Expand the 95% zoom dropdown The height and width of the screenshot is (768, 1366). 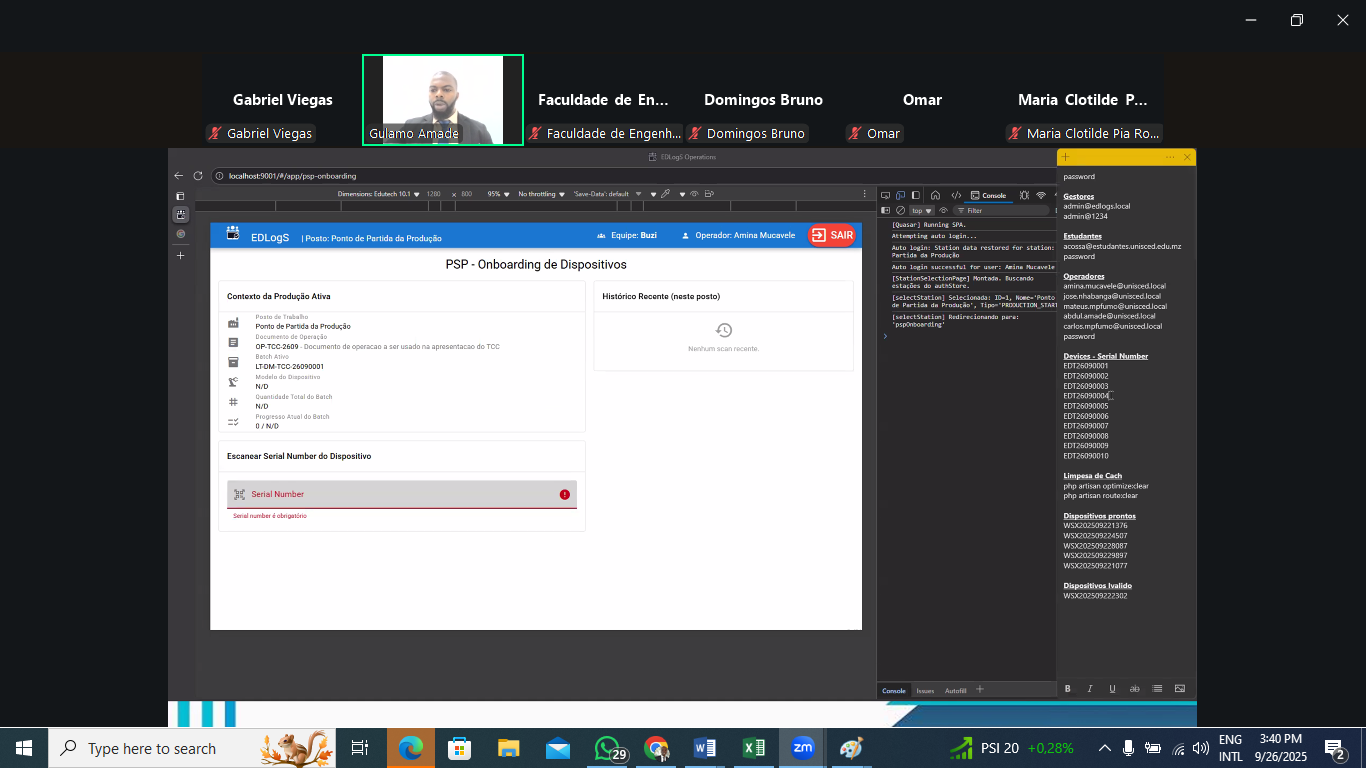(498, 194)
